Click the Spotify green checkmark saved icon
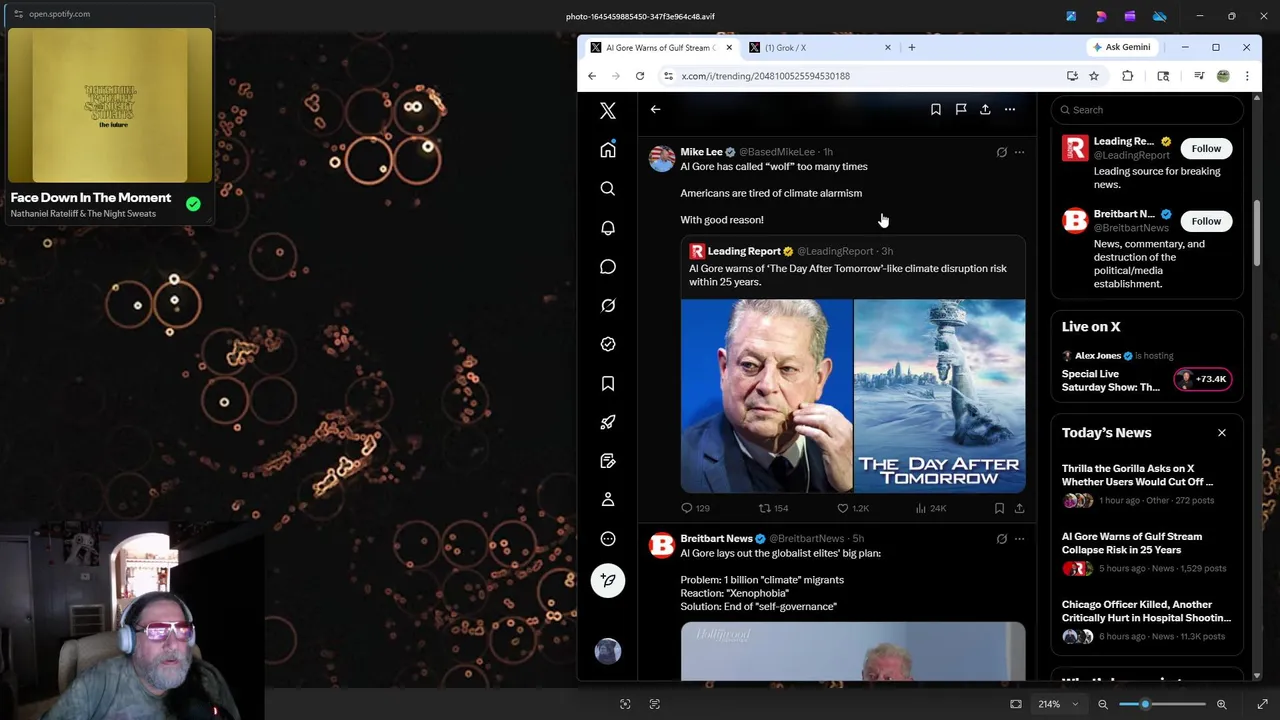 tap(193, 204)
